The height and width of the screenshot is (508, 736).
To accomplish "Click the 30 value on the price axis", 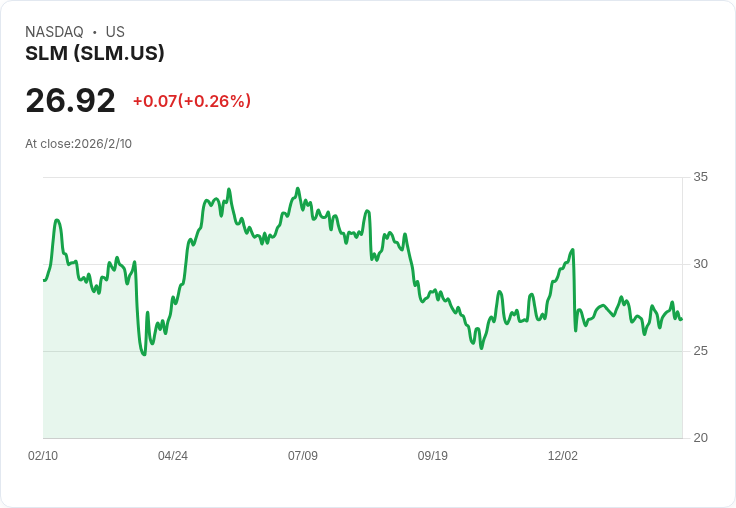I will (x=700, y=264).
